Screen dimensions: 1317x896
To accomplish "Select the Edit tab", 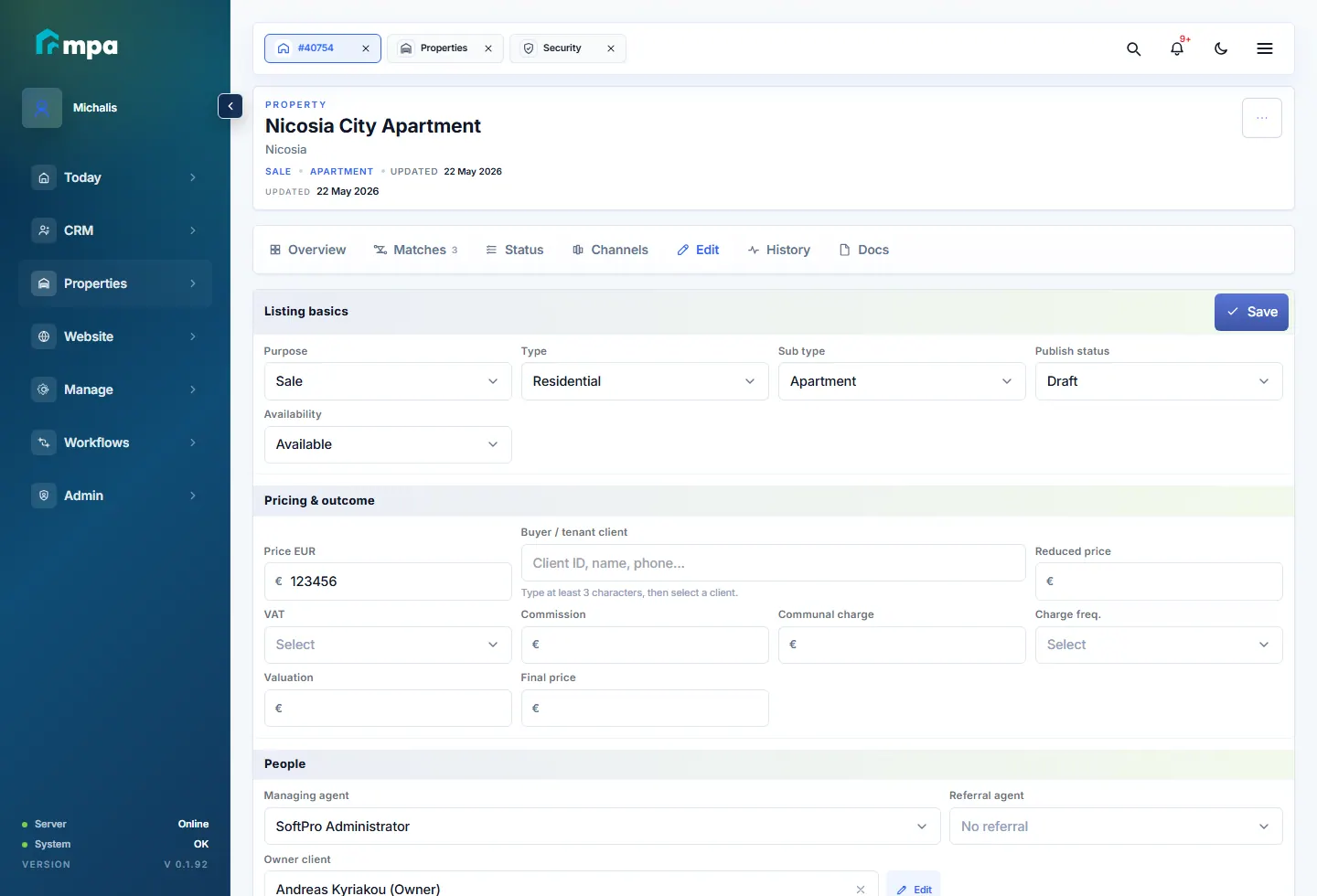I will coord(698,250).
